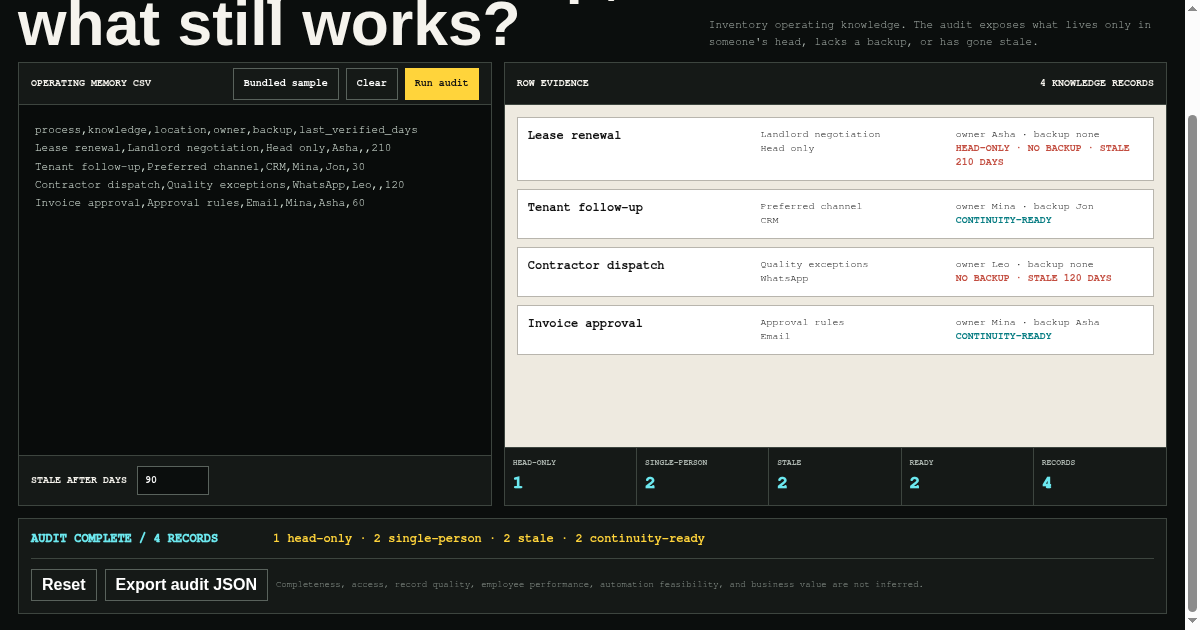Focus the Stale After Days input

173,480
